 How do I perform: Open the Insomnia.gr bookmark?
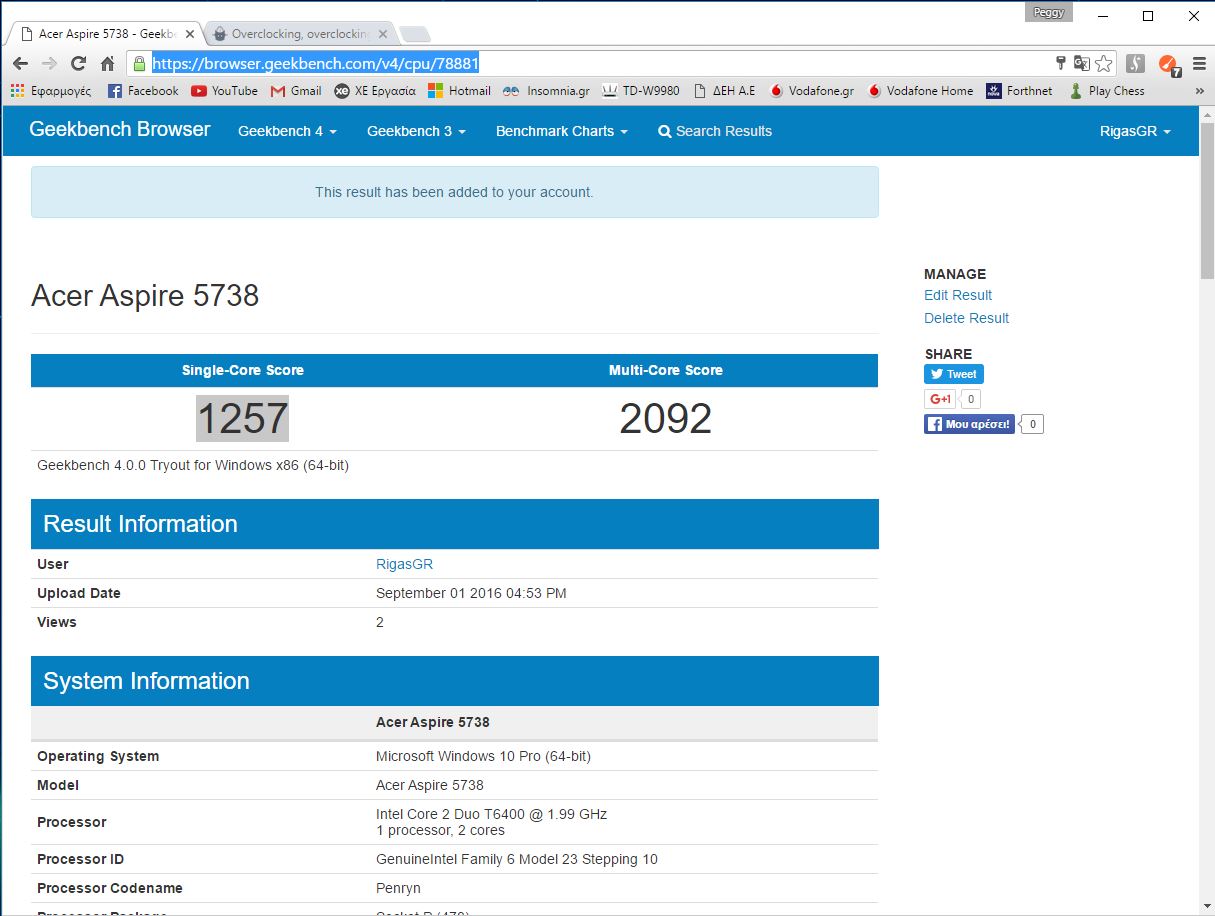pyautogui.click(x=546, y=91)
